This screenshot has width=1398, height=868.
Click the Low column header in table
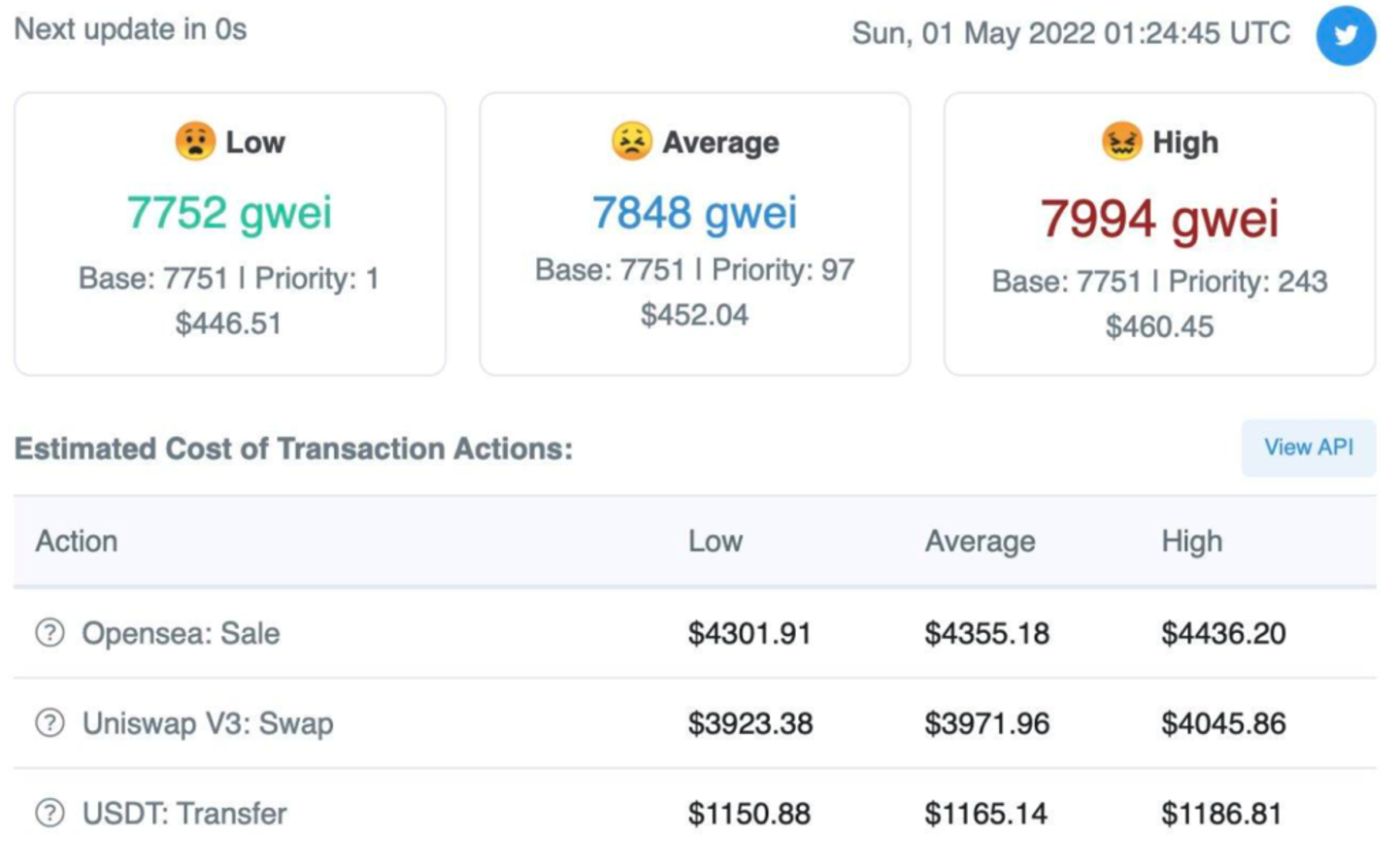(x=716, y=541)
